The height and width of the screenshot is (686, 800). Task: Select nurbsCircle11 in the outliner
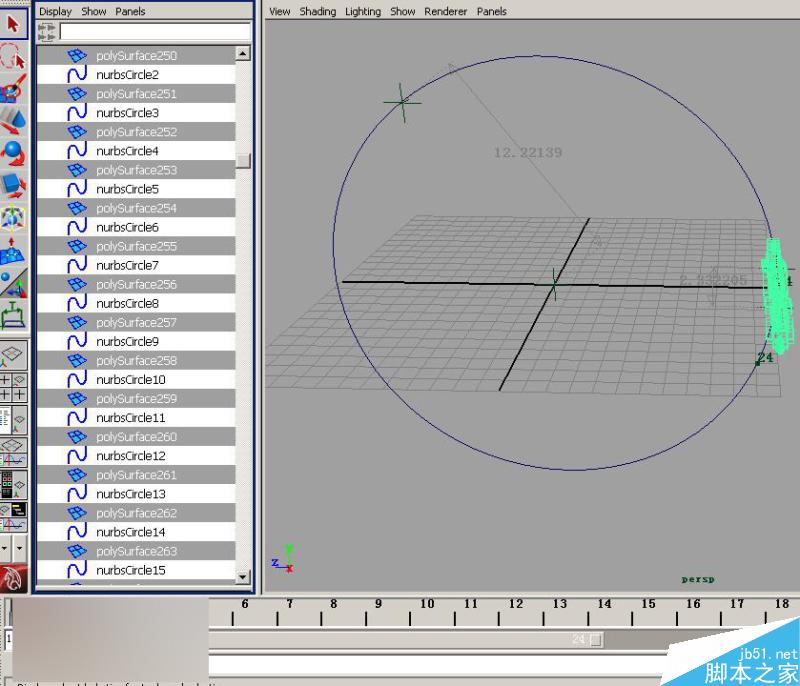136,418
